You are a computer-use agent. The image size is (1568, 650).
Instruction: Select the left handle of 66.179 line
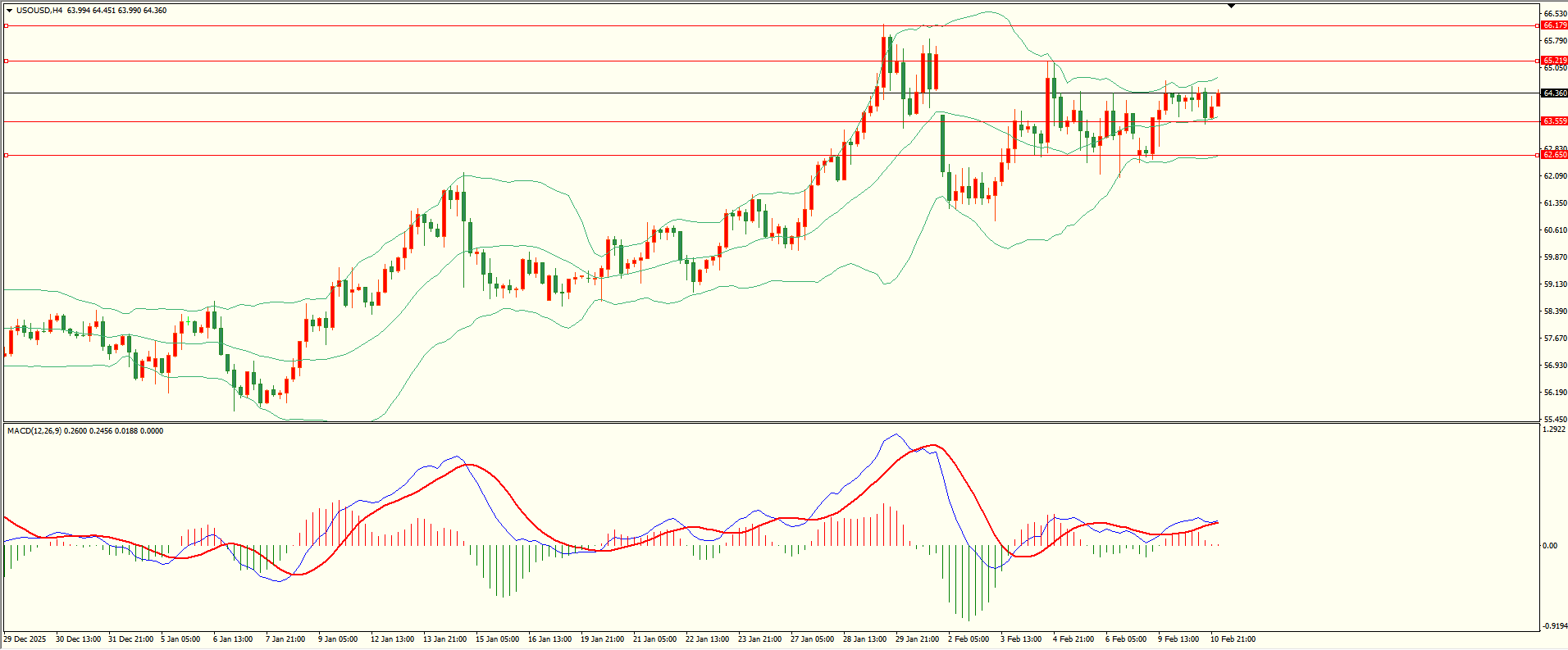coord(7,26)
